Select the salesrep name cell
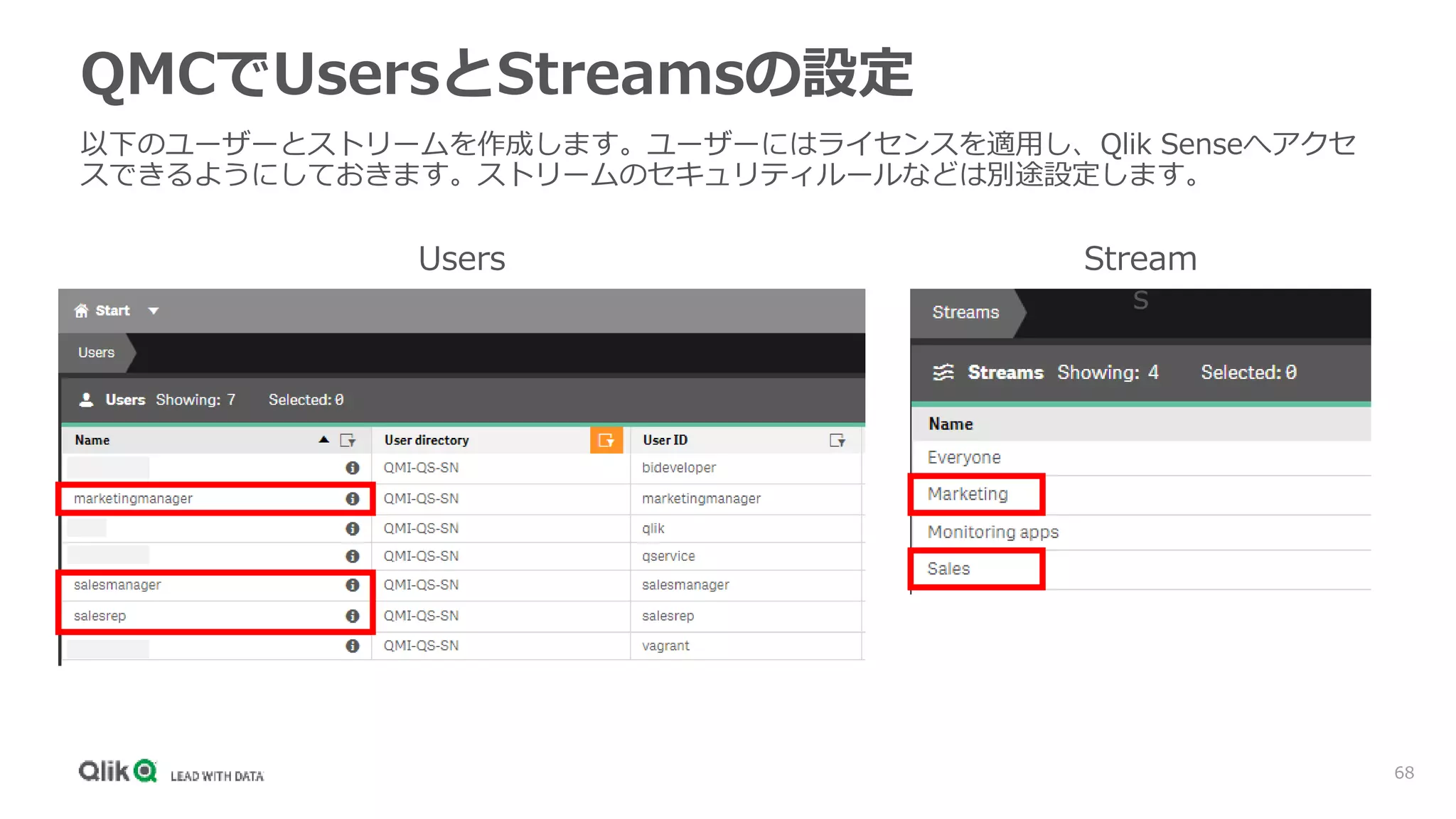The image size is (1456, 819). tap(100, 616)
